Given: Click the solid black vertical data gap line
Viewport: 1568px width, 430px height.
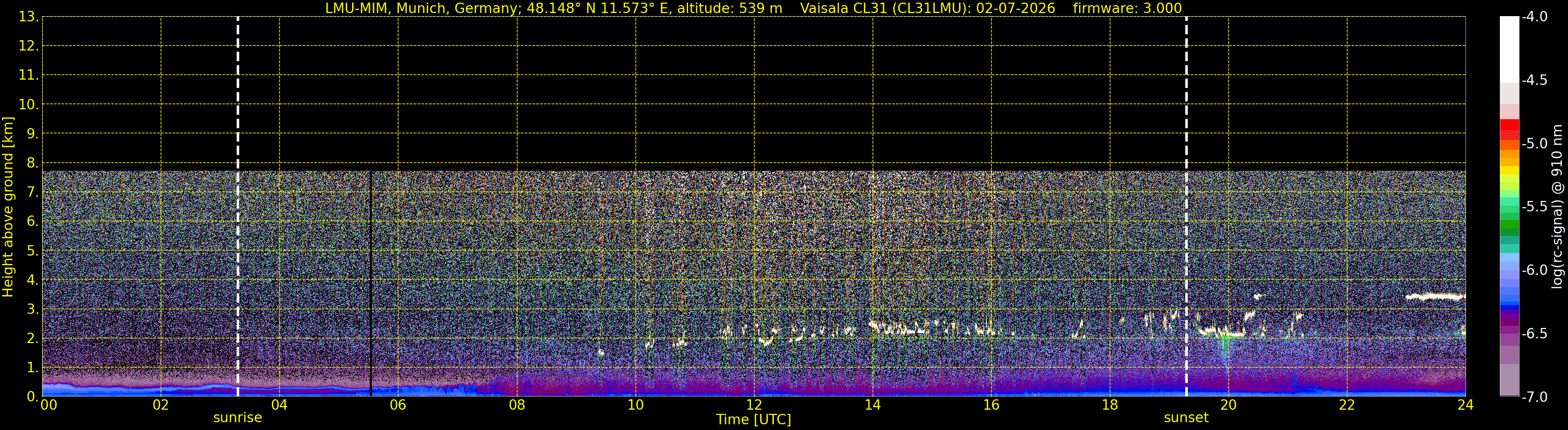Looking at the screenshot, I should (x=371, y=283).
